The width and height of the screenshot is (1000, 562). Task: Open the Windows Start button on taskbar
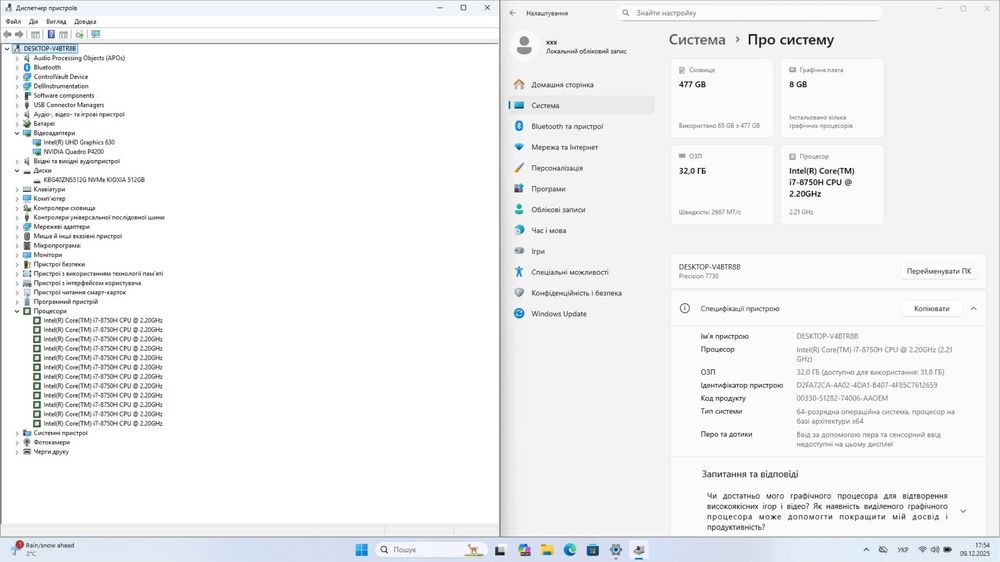click(x=361, y=550)
